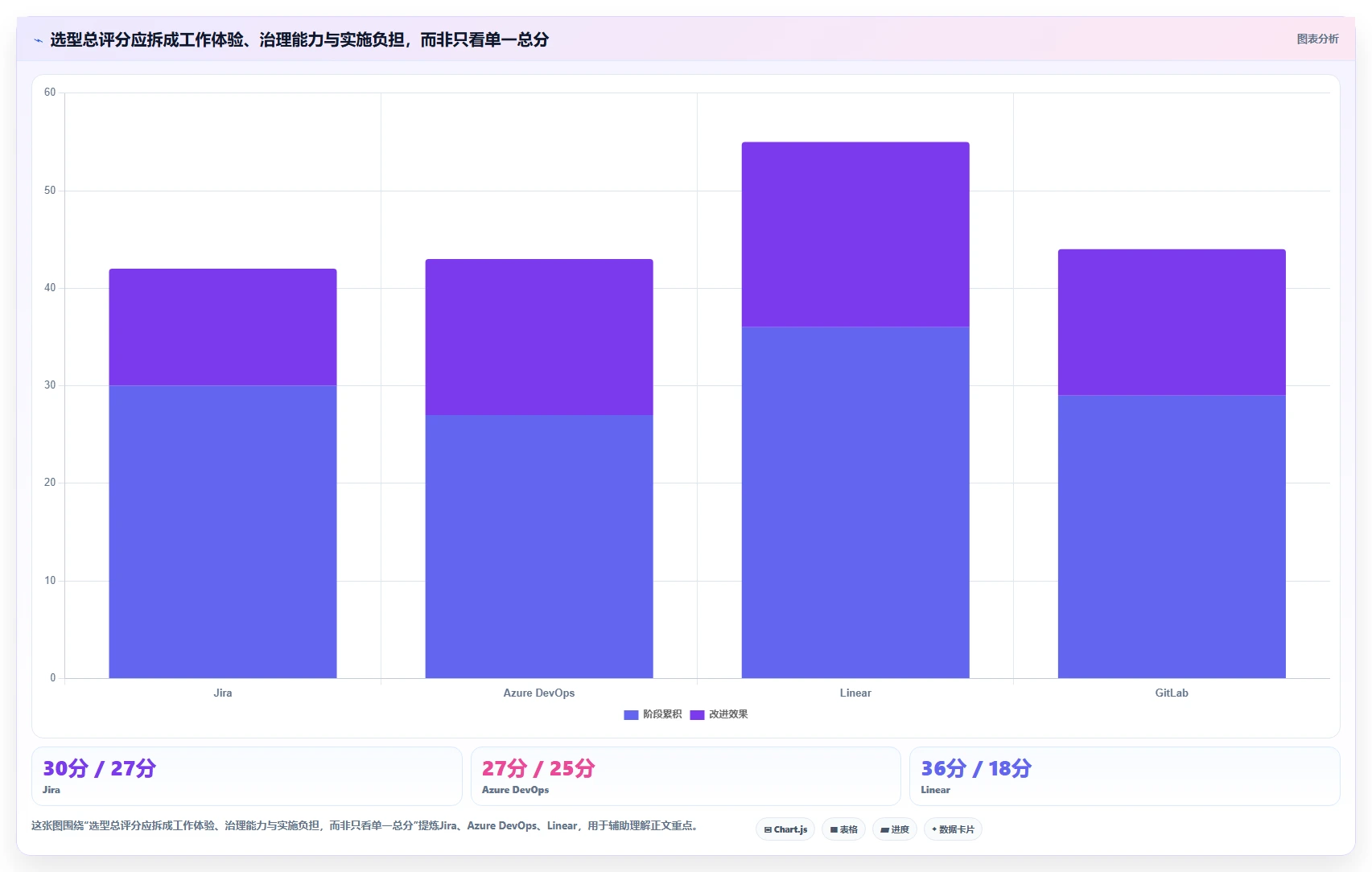Click the 30 y-axis tick label
Viewport: 1372px width, 872px height.
click(50, 385)
